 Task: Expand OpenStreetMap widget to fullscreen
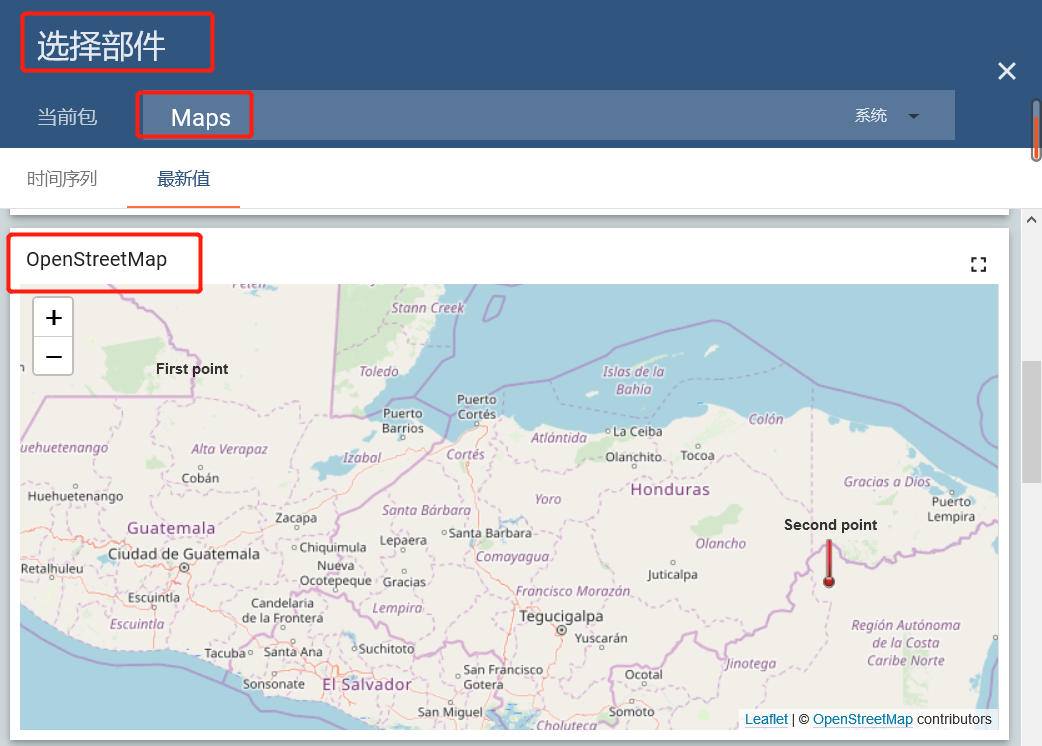point(978,264)
